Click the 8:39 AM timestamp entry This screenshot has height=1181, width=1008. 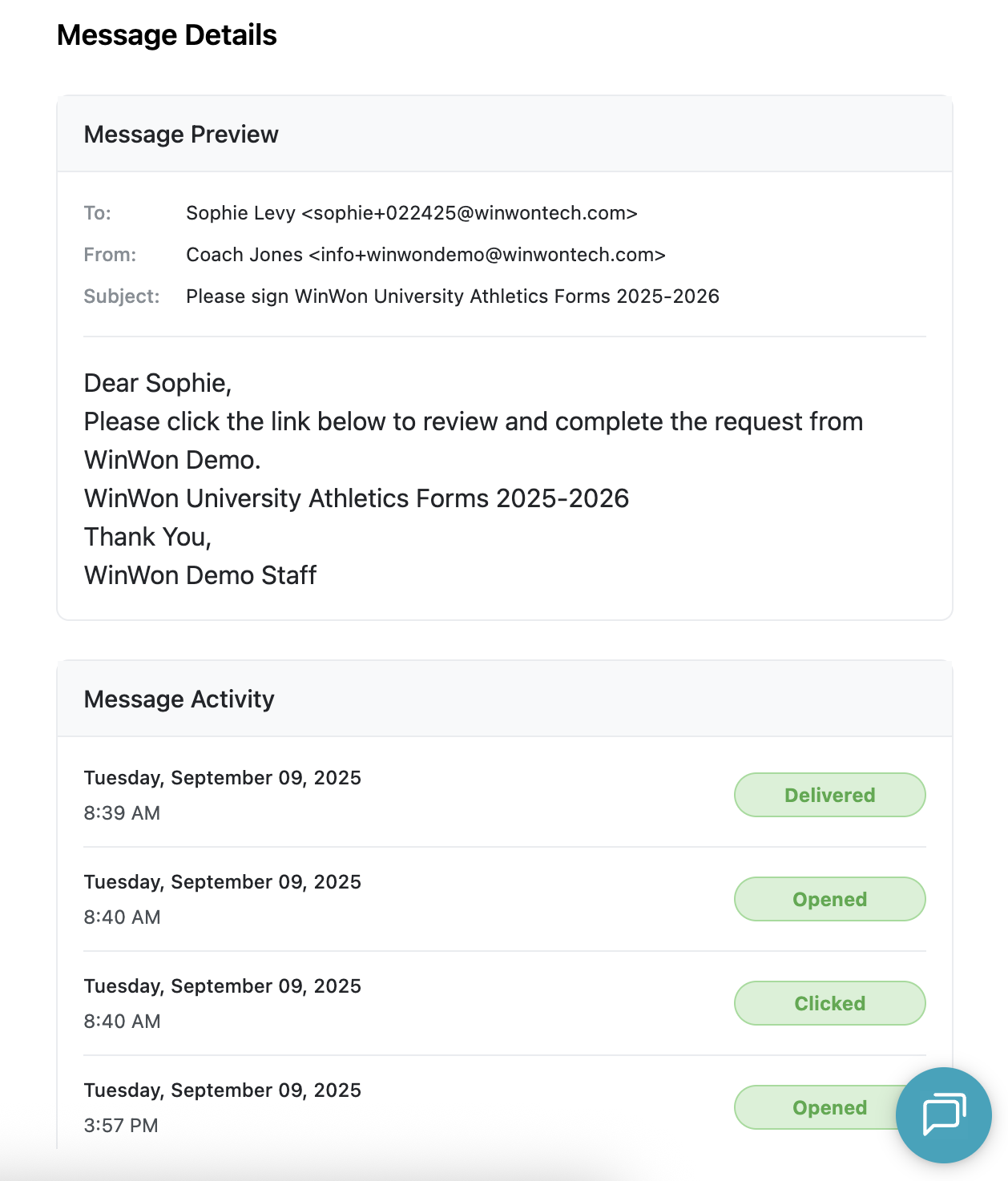click(x=122, y=812)
